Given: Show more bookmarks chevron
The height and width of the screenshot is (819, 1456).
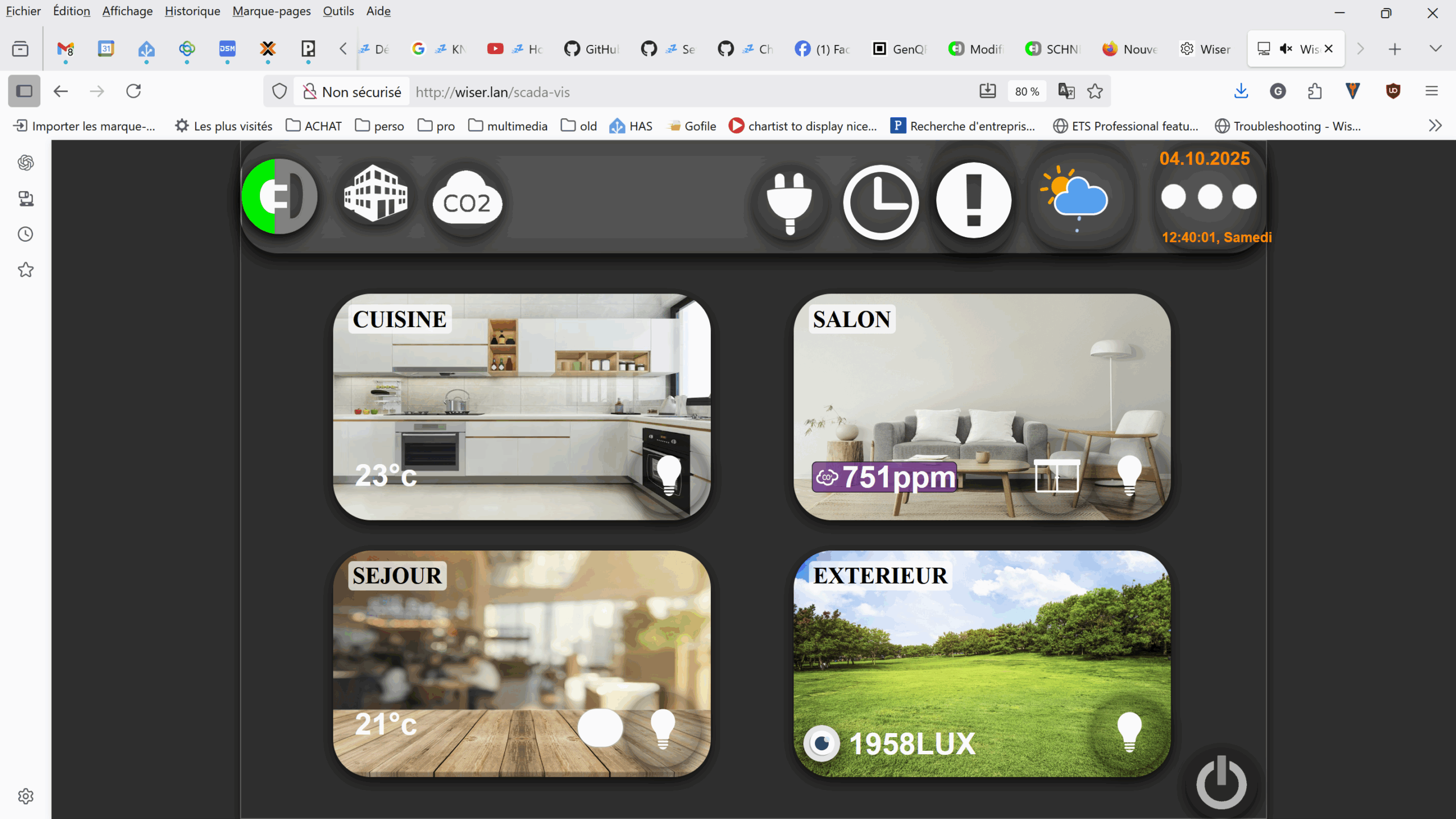Looking at the screenshot, I should (1435, 126).
